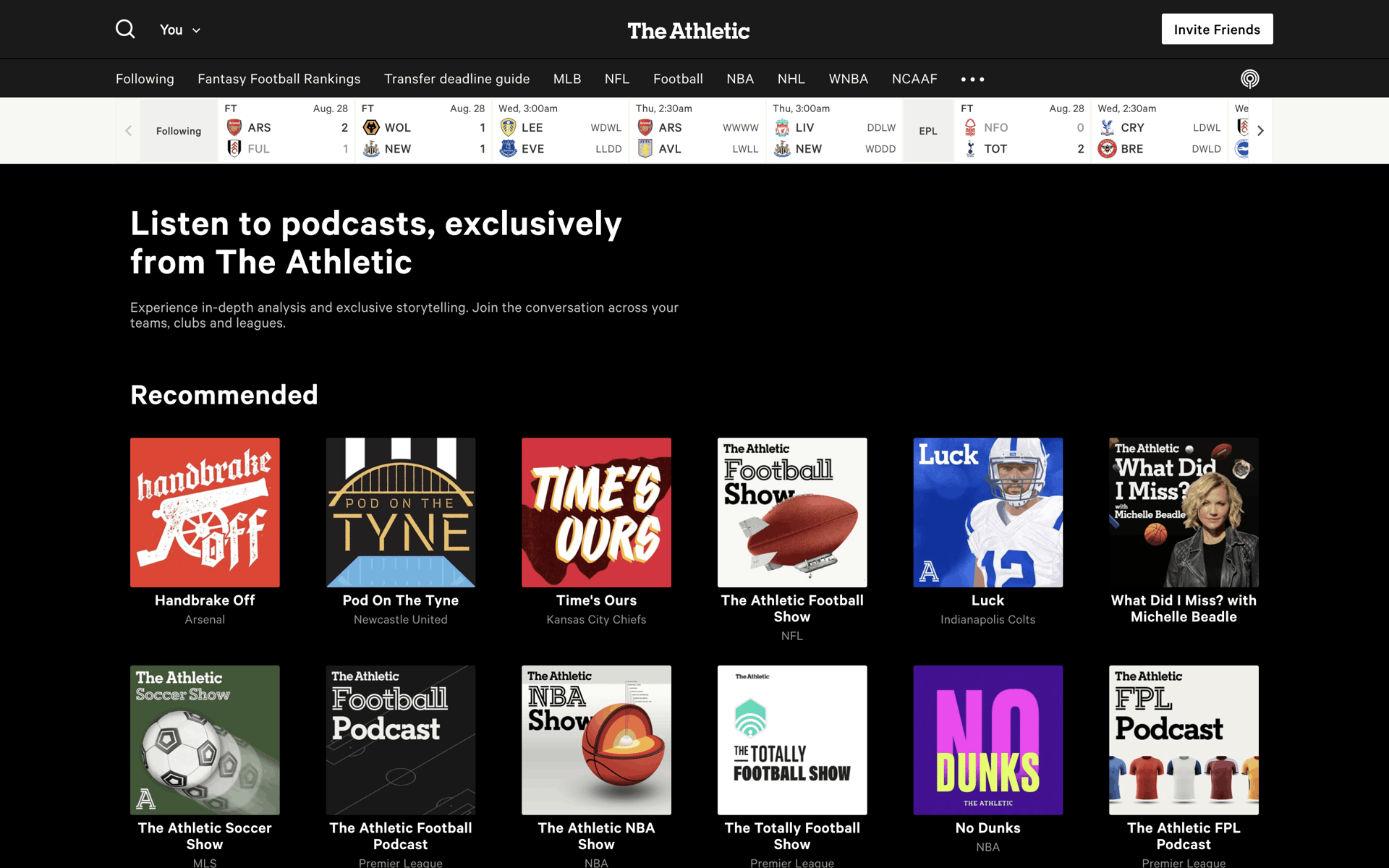Viewport: 1389px width, 868px height.
Task: Open the Time's Ours podcast cover
Action: pyautogui.click(x=596, y=512)
